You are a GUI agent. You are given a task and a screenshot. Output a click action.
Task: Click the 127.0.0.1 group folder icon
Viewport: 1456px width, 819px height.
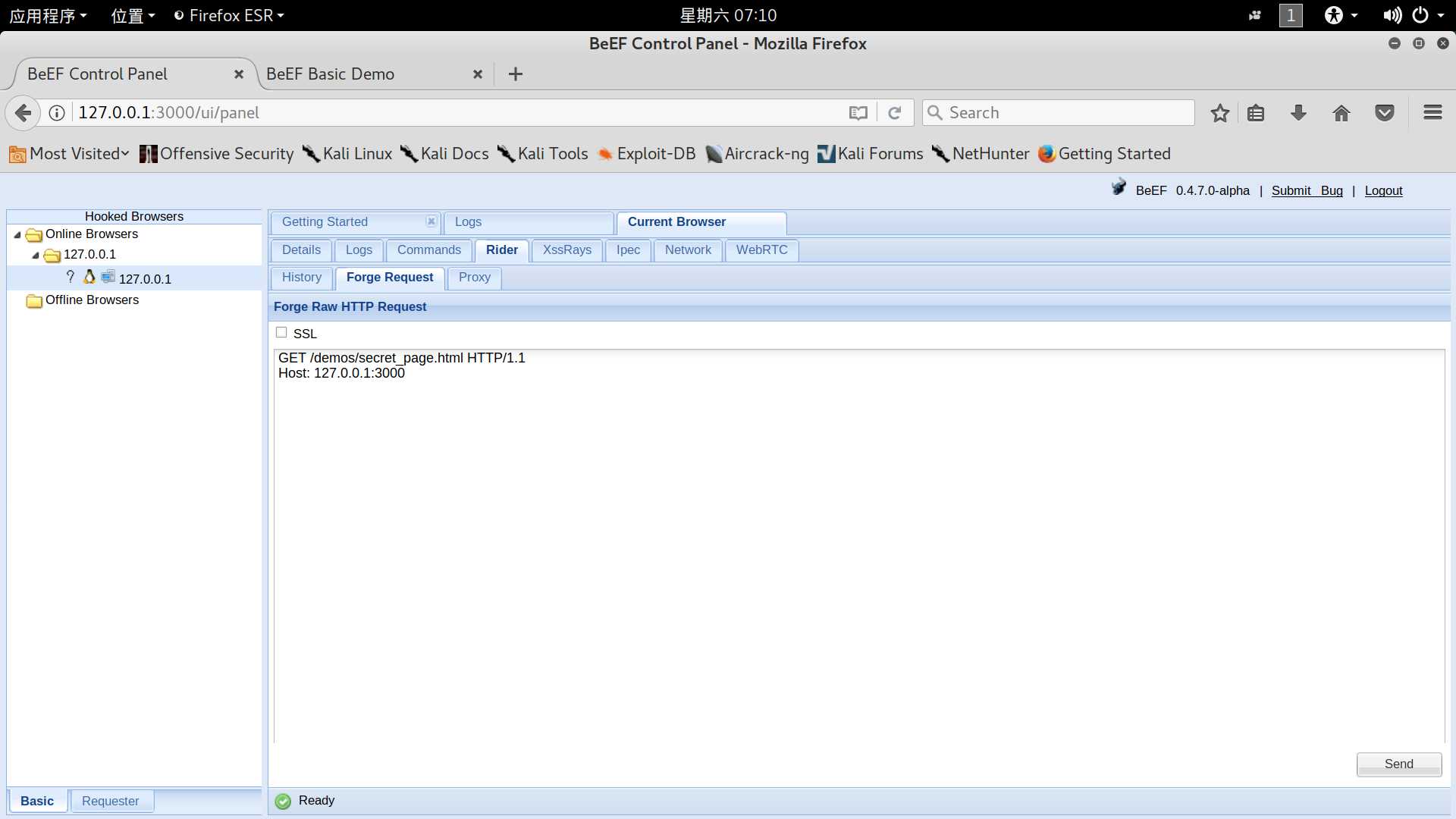pyautogui.click(x=52, y=256)
